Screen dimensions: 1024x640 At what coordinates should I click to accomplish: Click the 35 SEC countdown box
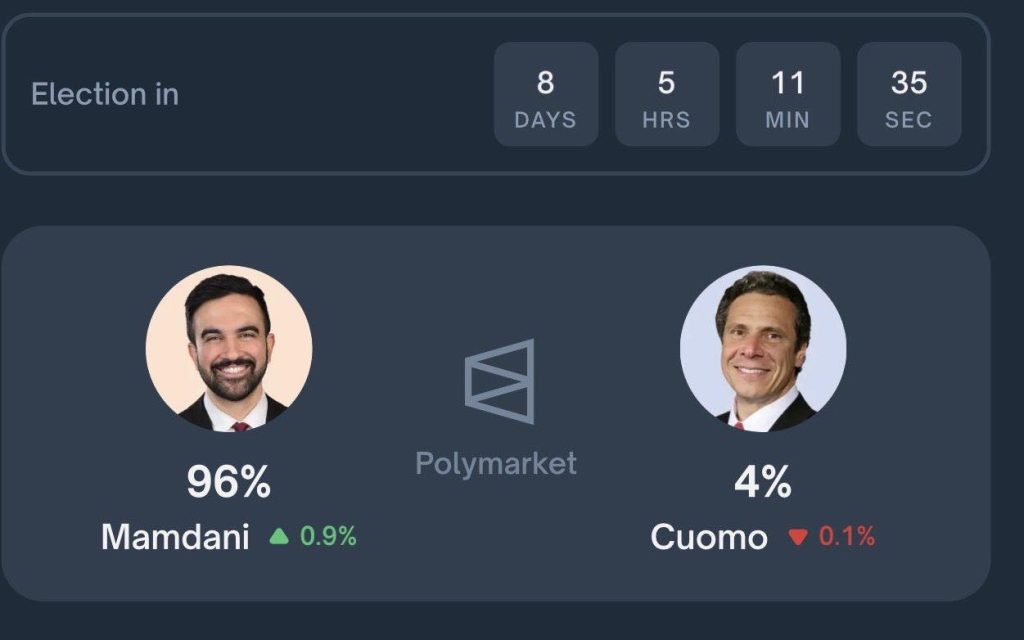pyautogui.click(x=909, y=95)
